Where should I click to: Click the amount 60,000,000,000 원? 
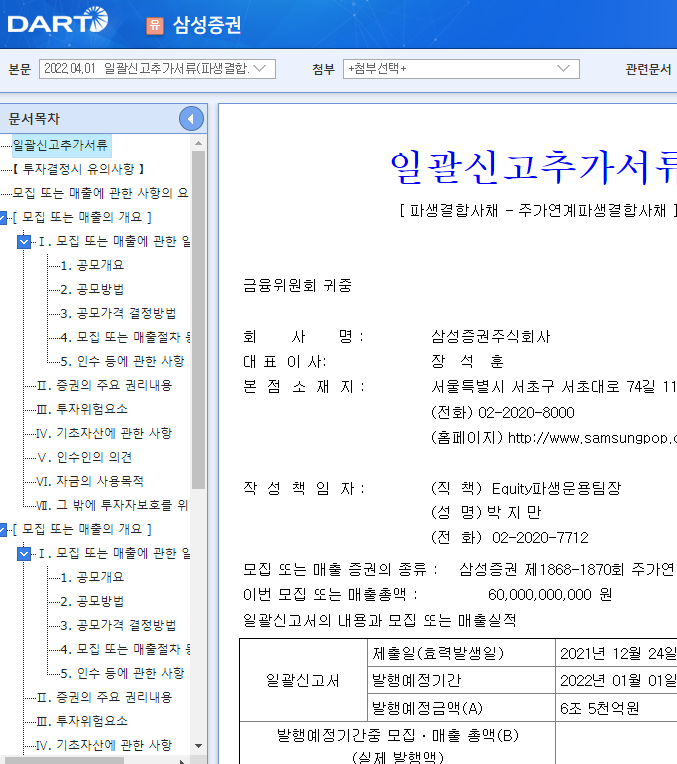[550, 594]
